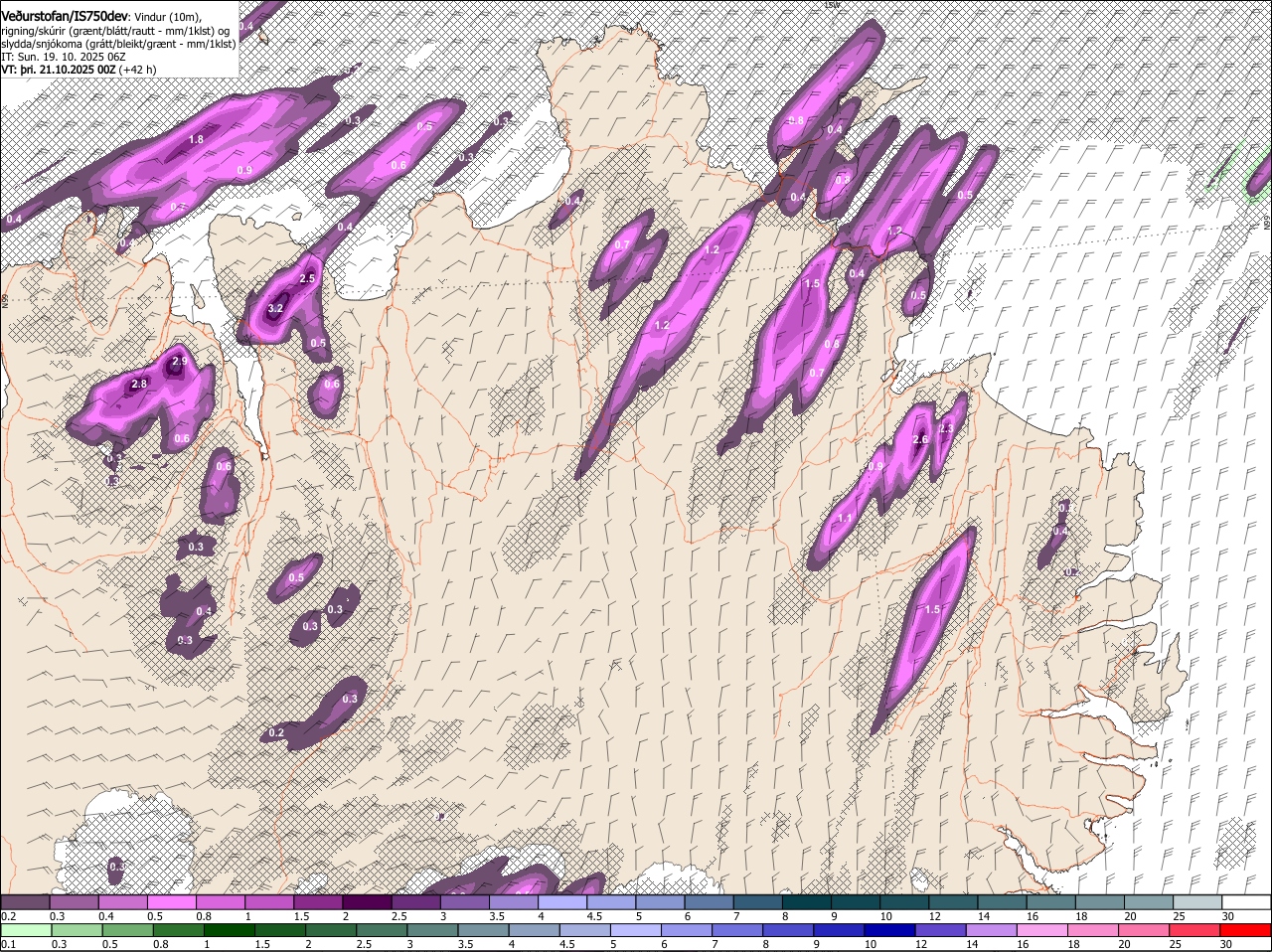
Task: Click the 'IT: Sun. 19. 10. 2025 06Z' line
Action: [x=64, y=58]
